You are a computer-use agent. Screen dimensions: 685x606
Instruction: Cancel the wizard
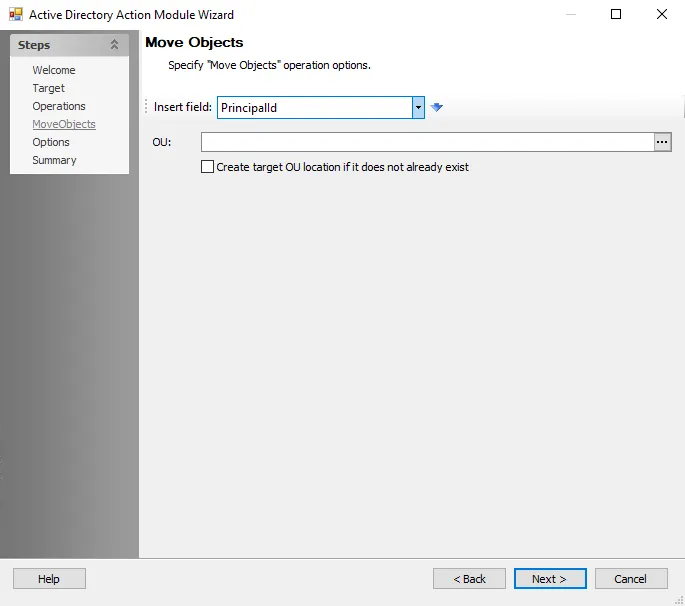tap(631, 578)
